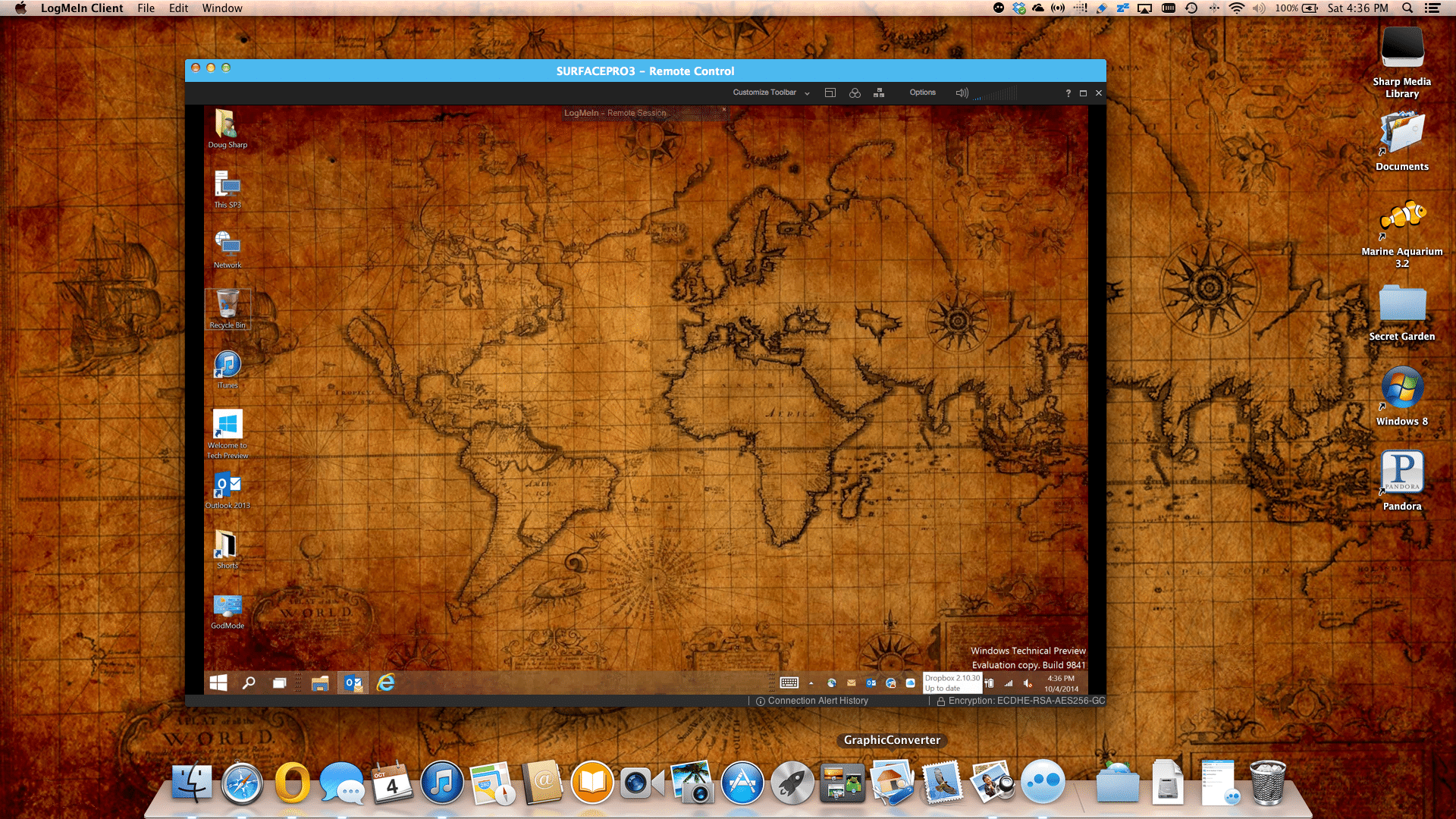The image size is (1456, 819).
Task: Open the App Store in the Dock
Action: [742, 783]
